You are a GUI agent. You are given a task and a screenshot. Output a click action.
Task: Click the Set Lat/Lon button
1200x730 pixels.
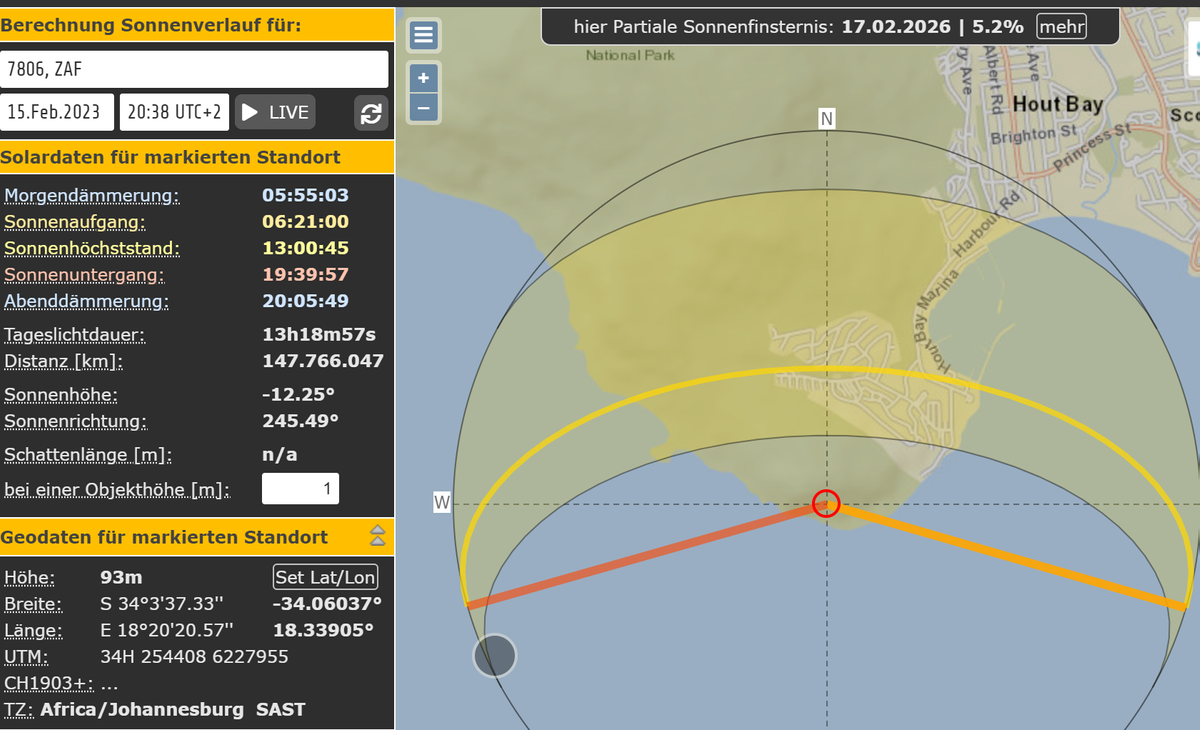pyautogui.click(x=326, y=577)
